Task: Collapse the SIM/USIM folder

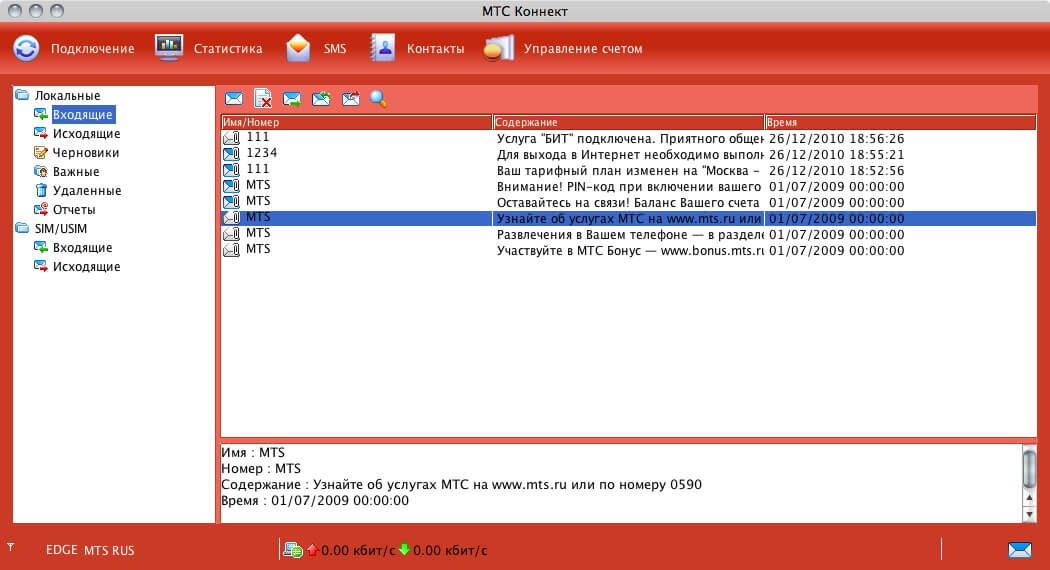Action: point(22,228)
